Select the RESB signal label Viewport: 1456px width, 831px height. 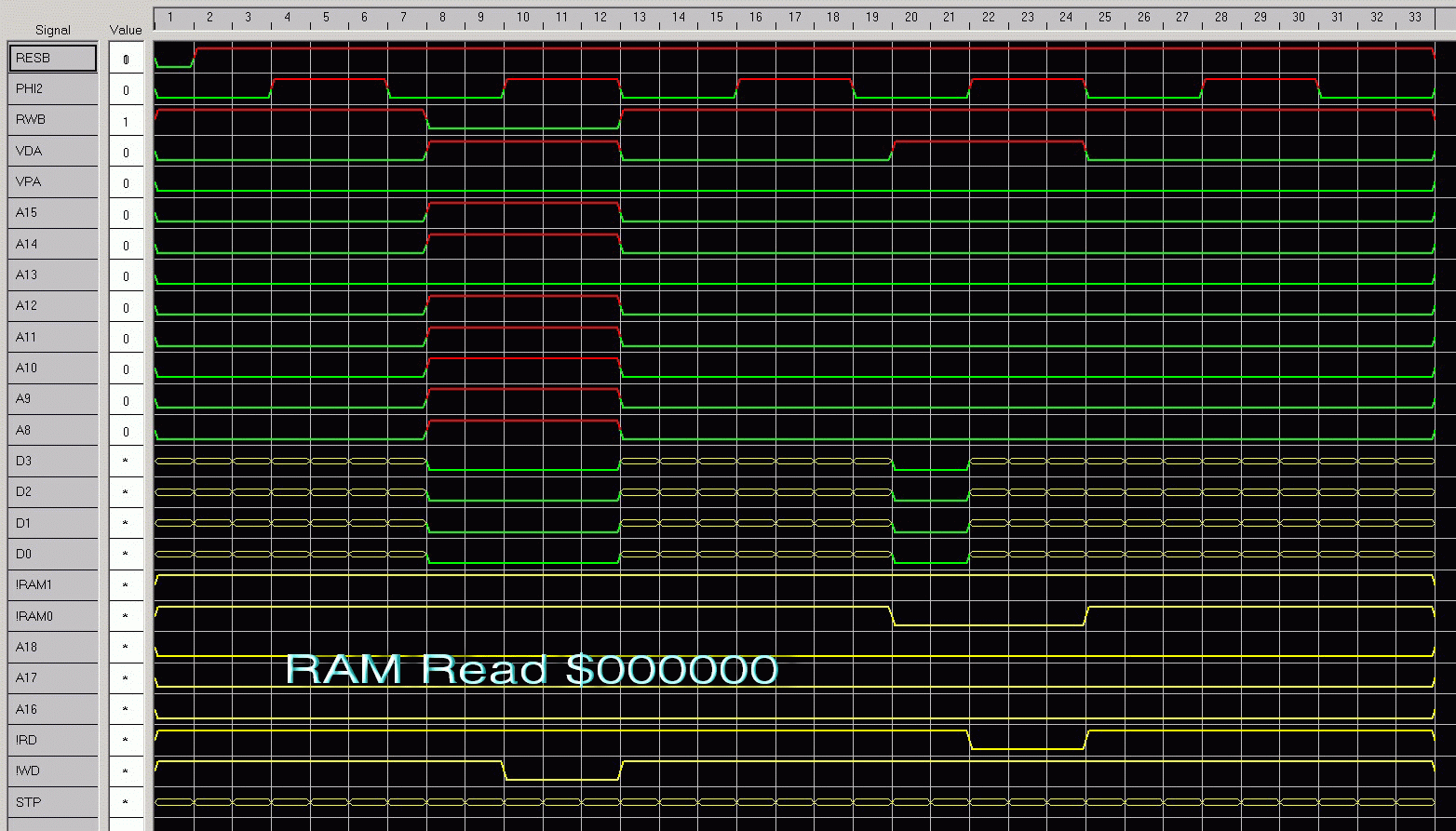(x=52, y=59)
